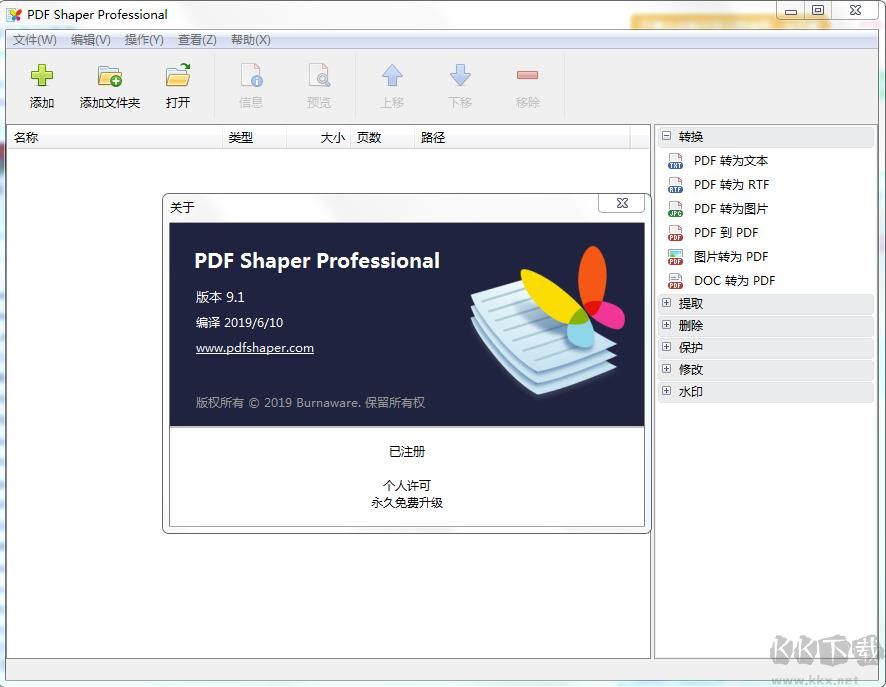Visit the www.pdfshaper.com link

tap(255, 348)
